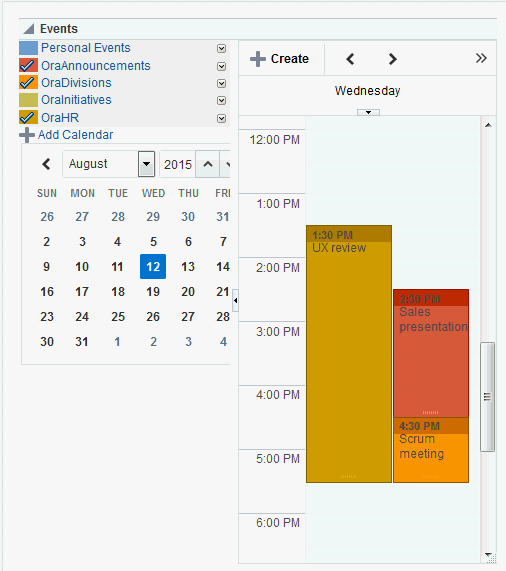506x571 pixels.
Task: Enable the OraInitiatives calendar
Action: pos(28,100)
